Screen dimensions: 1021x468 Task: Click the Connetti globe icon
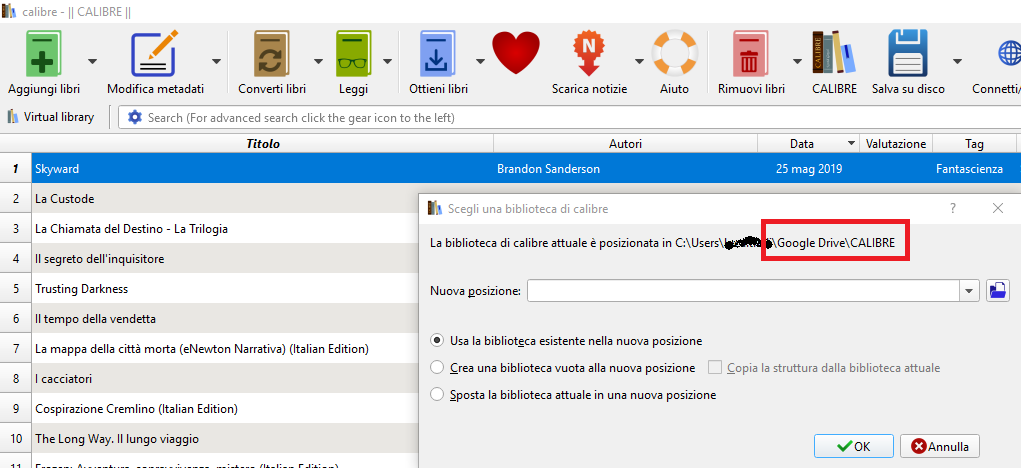[x=1009, y=53]
